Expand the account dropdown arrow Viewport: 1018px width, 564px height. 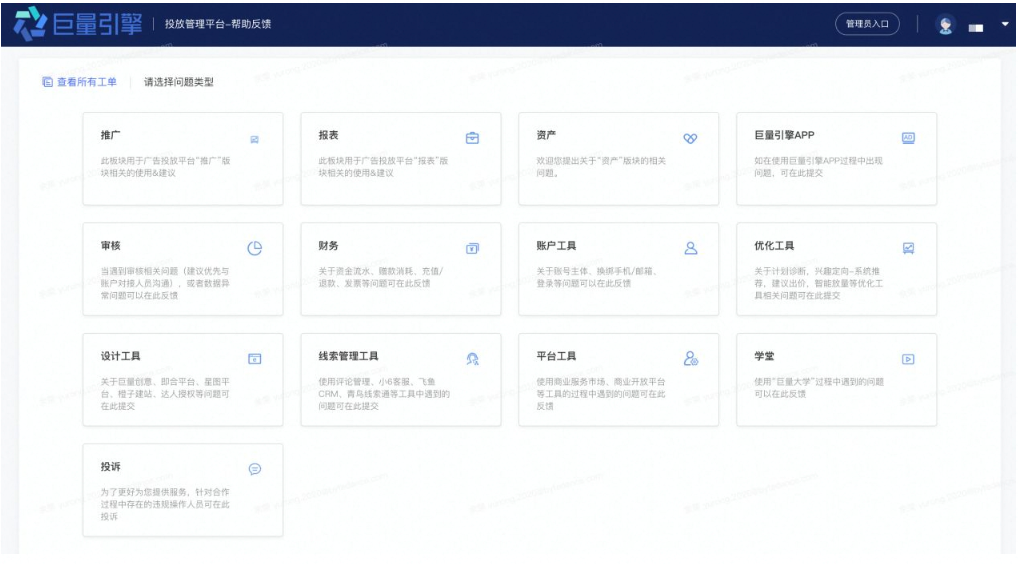point(1004,24)
